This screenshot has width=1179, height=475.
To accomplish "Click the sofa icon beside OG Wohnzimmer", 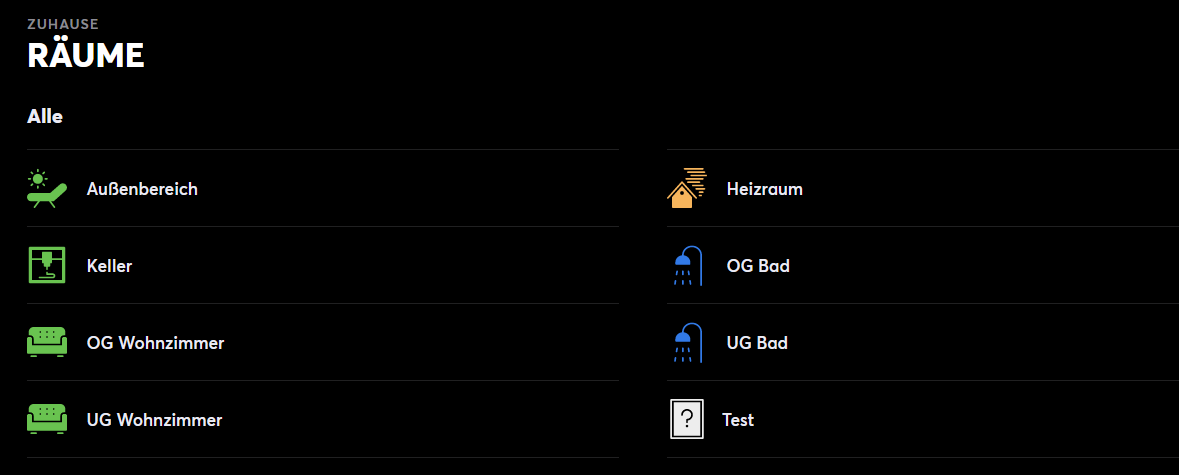I will pyautogui.click(x=47, y=343).
